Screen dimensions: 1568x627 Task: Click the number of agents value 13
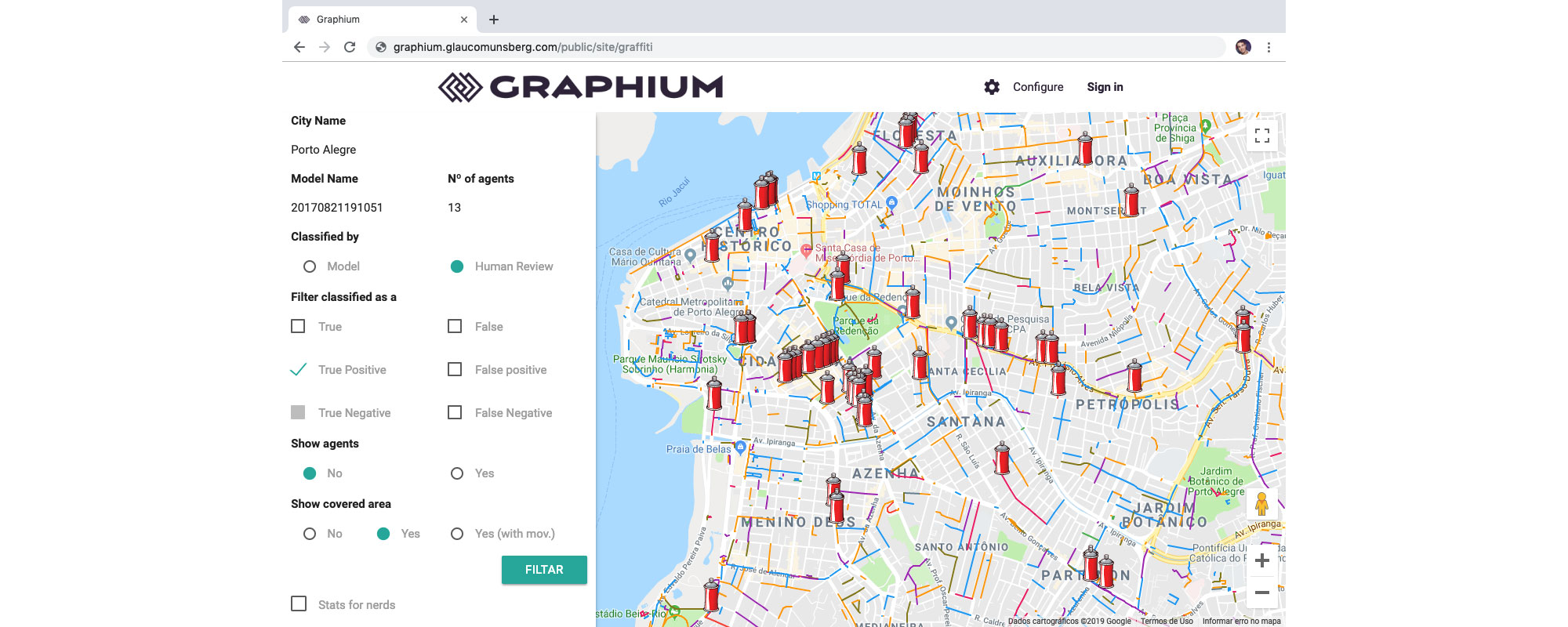pos(455,208)
